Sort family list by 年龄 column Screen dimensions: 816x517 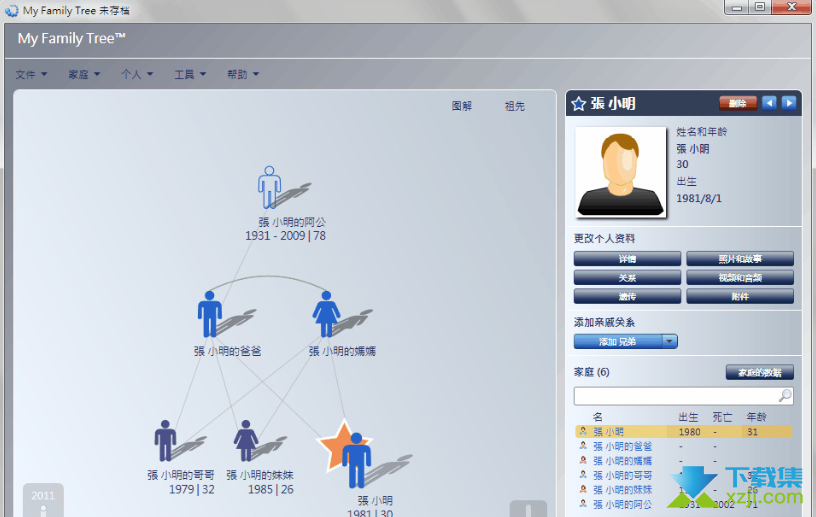(x=756, y=417)
